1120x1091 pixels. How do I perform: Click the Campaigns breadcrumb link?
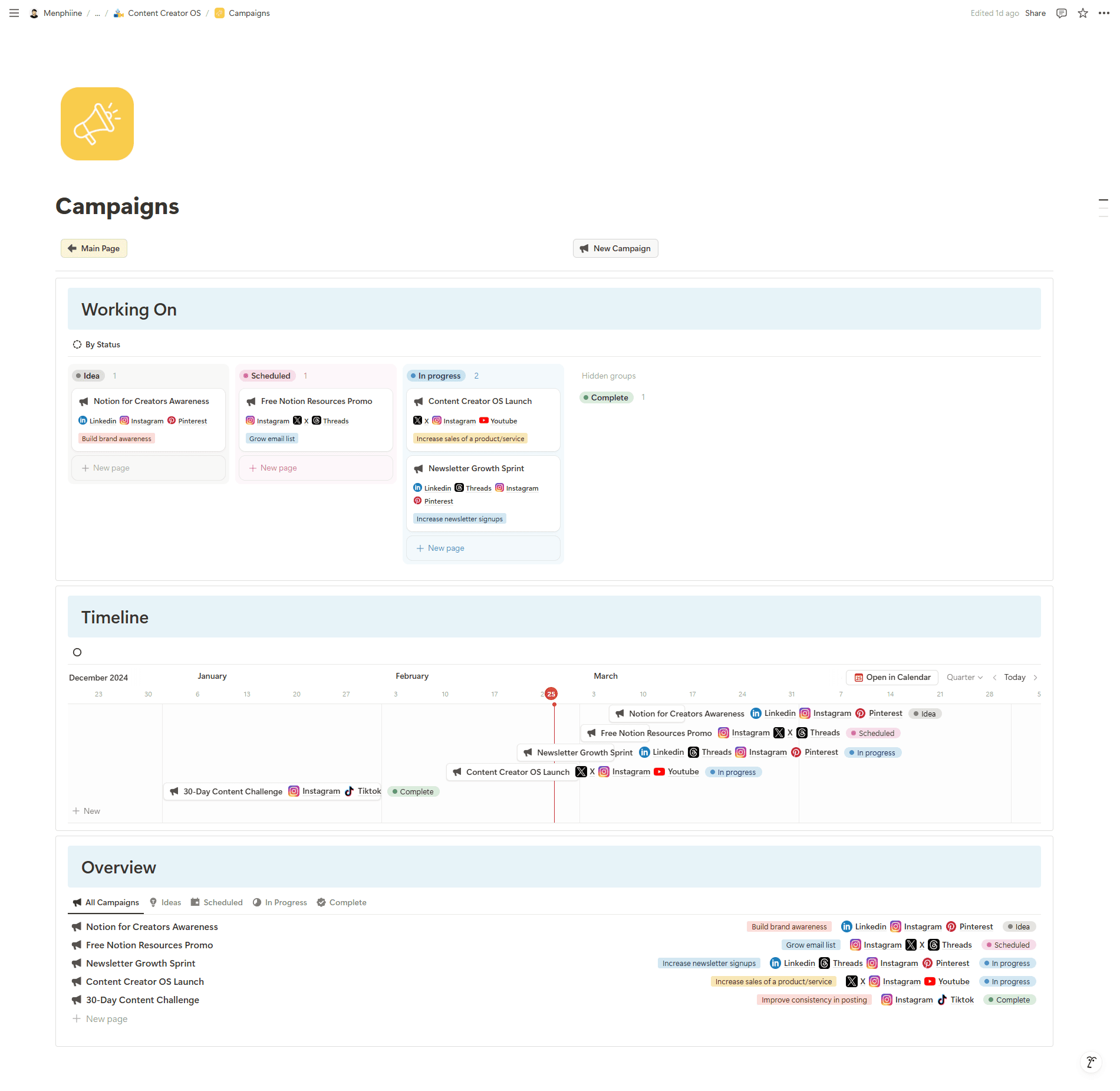tap(242, 13)
